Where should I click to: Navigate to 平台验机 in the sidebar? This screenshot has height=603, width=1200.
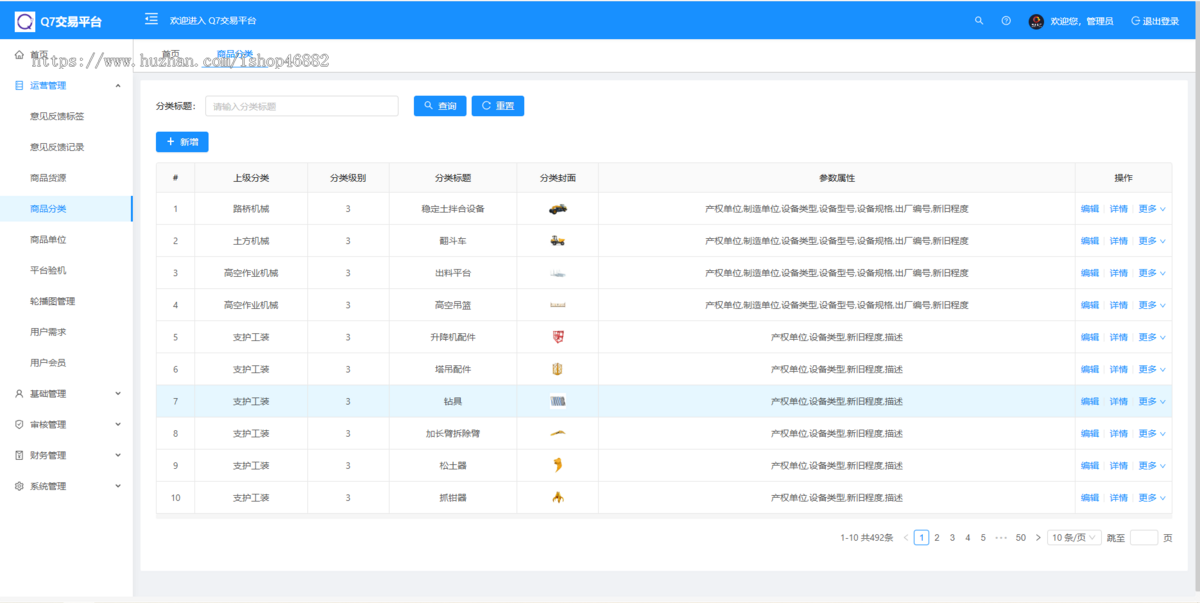pos(48,270)
